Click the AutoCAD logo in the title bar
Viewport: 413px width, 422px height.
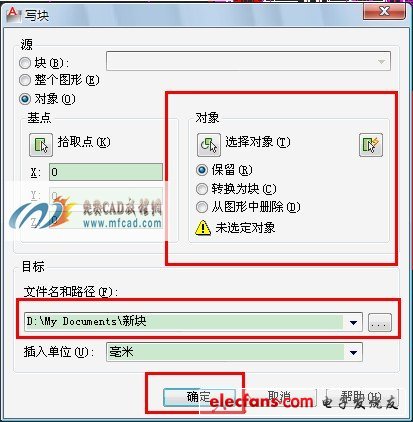12,14
